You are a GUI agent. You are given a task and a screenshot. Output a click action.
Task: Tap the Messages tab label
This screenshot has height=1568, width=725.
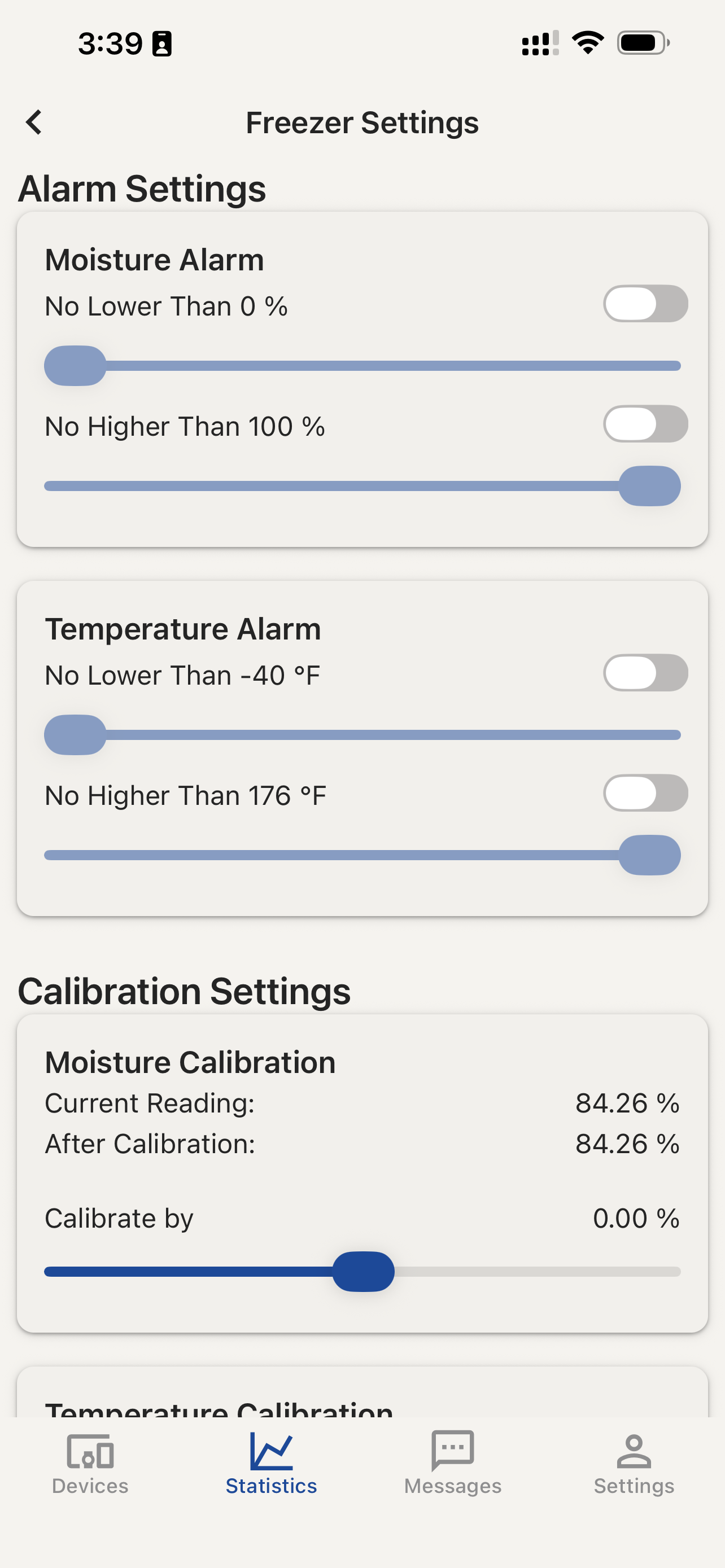(452, 1486)
